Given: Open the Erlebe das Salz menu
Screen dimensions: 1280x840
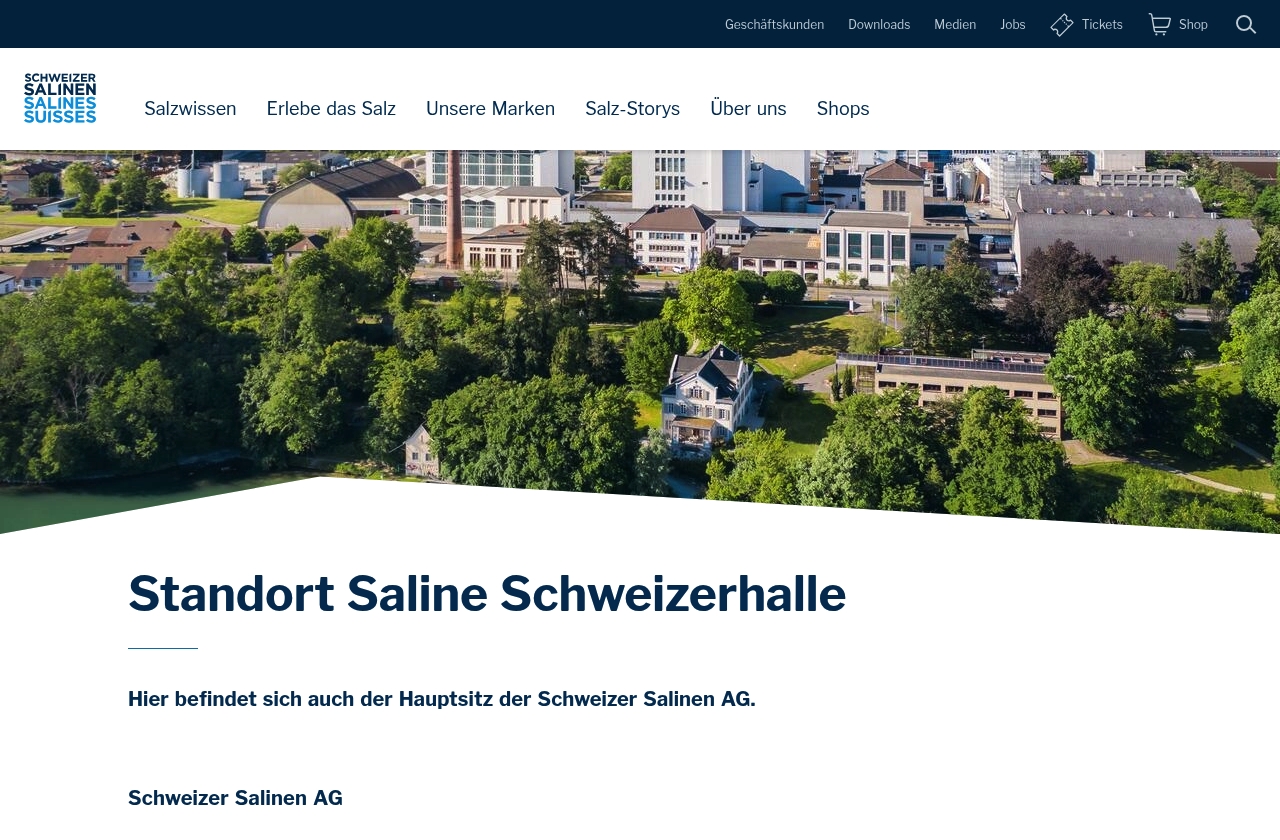Looking at the screenshot, I should 331,109.
